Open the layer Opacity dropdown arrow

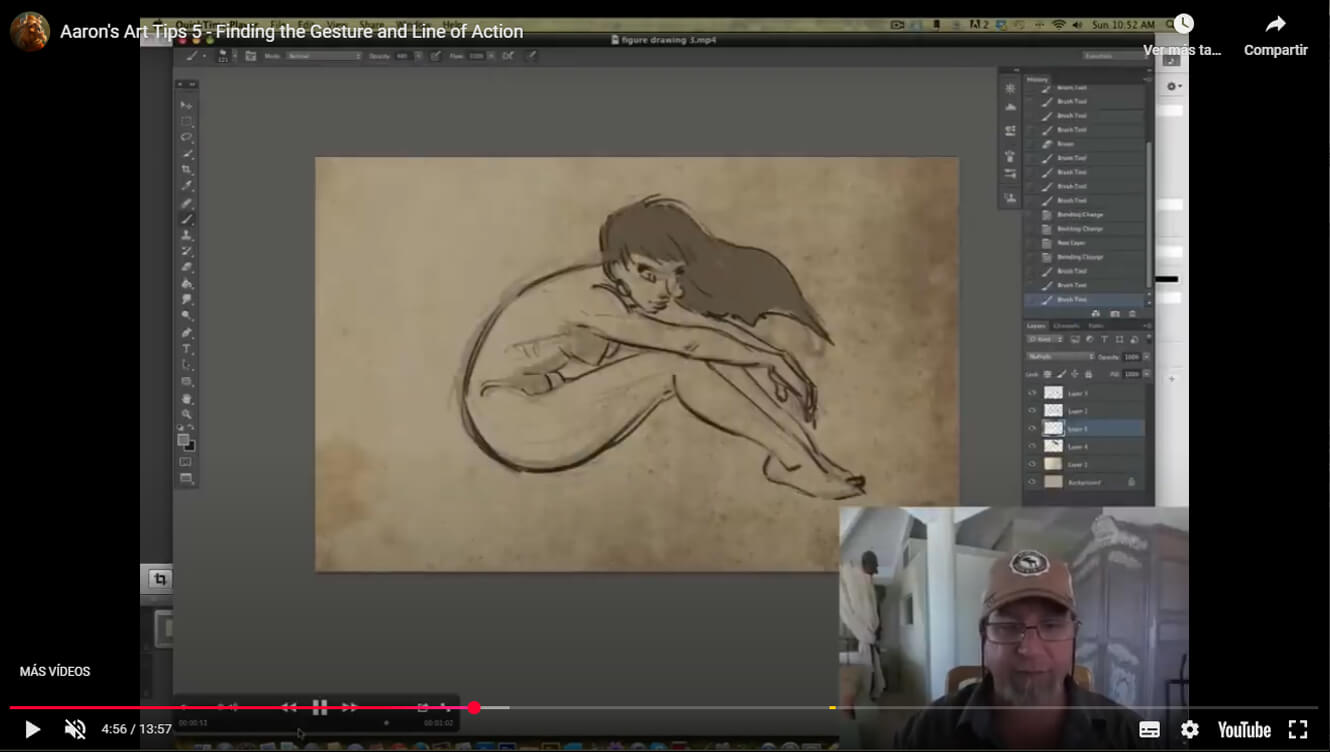tap(1146, 356)
